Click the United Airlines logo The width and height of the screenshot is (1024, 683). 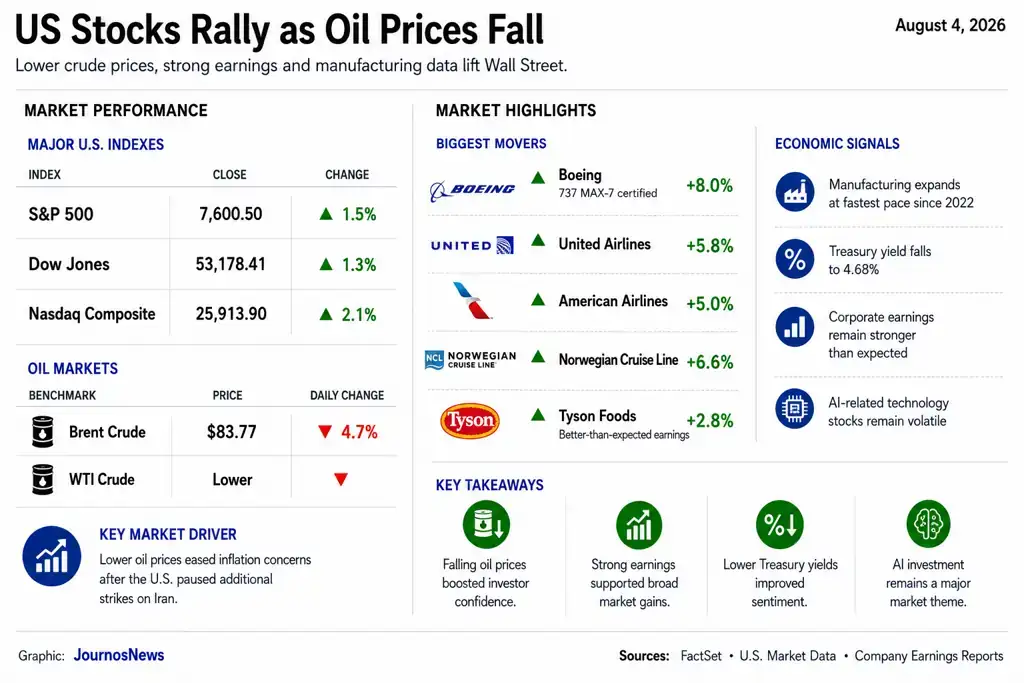click(x=472, y=246)
